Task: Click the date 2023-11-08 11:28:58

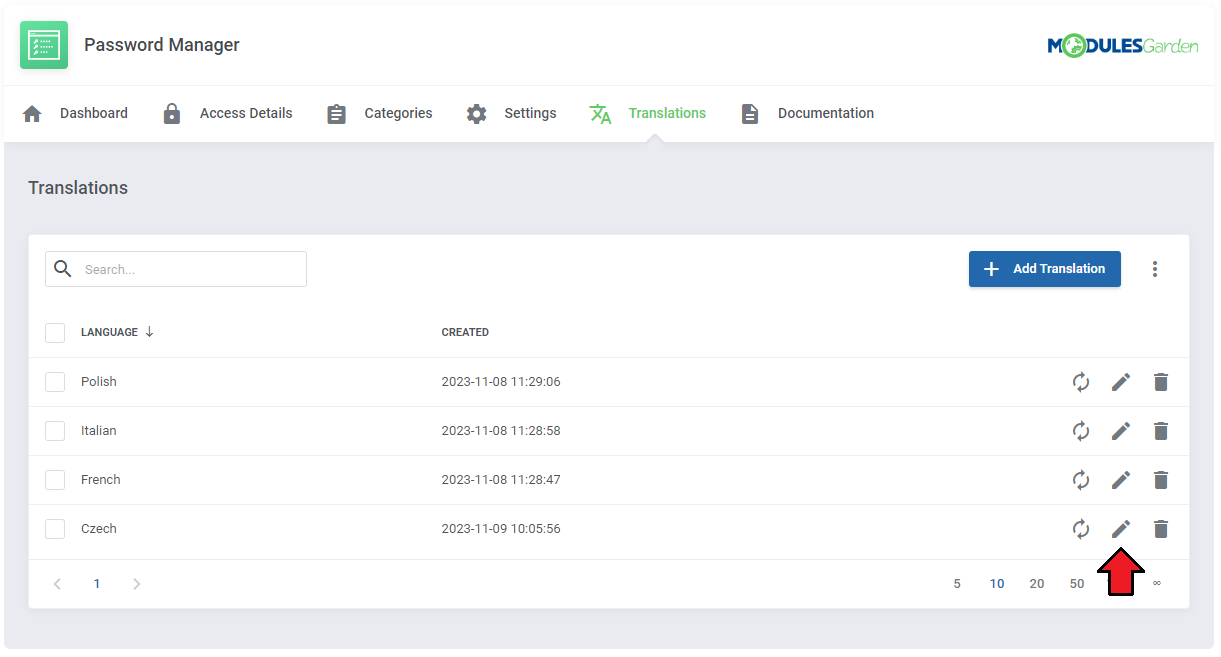Action: (x=501, y=431)
